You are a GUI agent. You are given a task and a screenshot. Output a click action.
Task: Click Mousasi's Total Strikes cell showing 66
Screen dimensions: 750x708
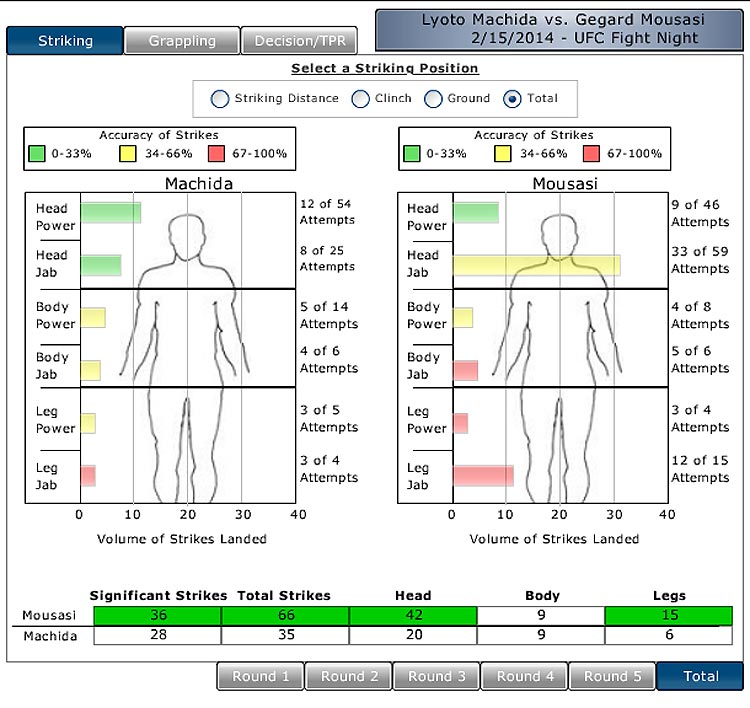tap(285, 615)
